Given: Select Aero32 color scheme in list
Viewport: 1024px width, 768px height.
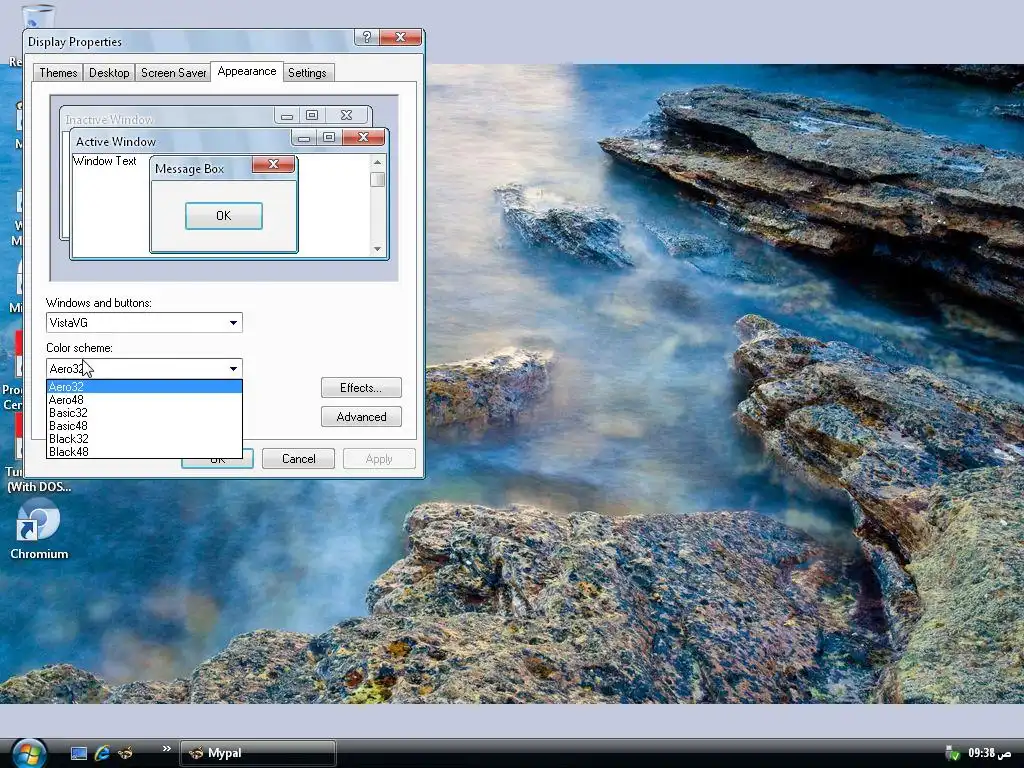Looking at the screenshot, I should coord(144,387).
